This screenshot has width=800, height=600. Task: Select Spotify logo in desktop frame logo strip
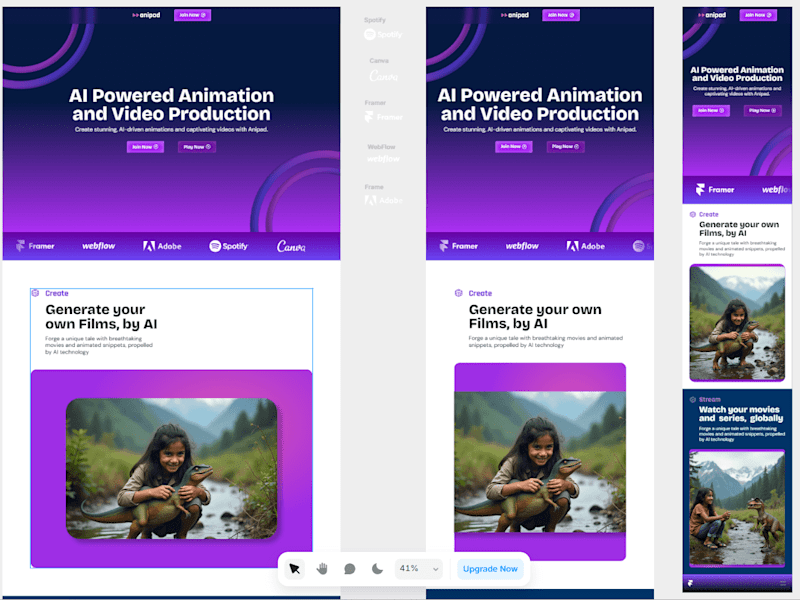coord(228,246)
